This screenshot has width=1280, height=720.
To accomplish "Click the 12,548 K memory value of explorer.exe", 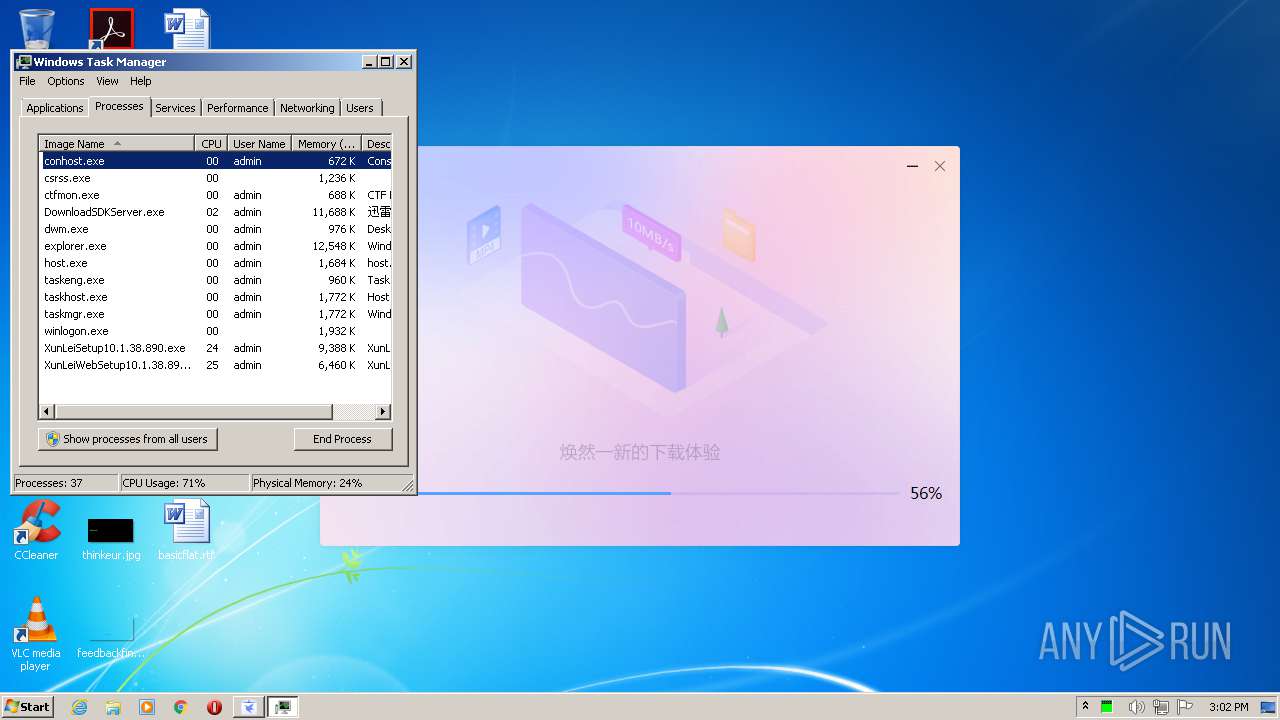I will [x=333, y=246].
